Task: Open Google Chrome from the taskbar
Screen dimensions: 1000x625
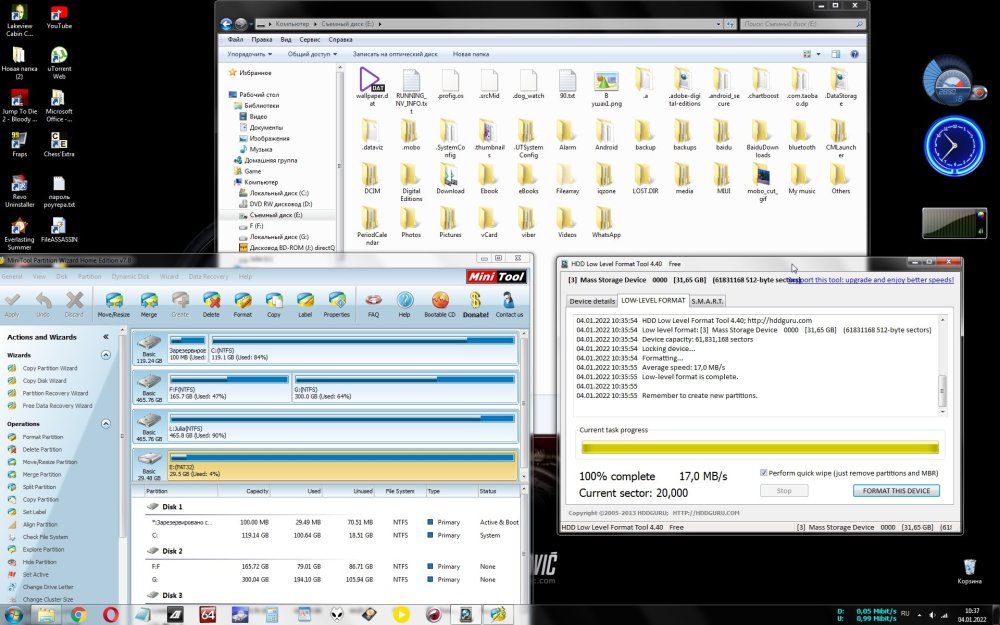Action: (77, 614)
